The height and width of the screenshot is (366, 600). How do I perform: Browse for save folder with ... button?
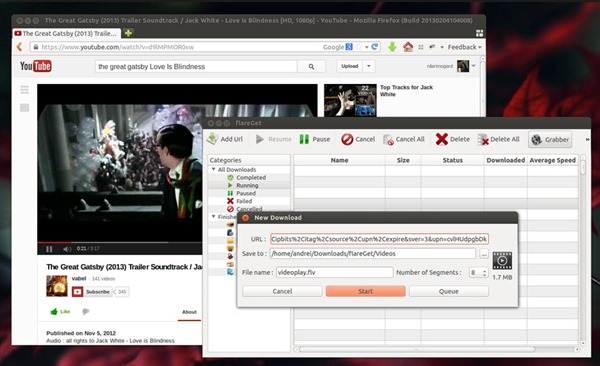click(484, 253)
